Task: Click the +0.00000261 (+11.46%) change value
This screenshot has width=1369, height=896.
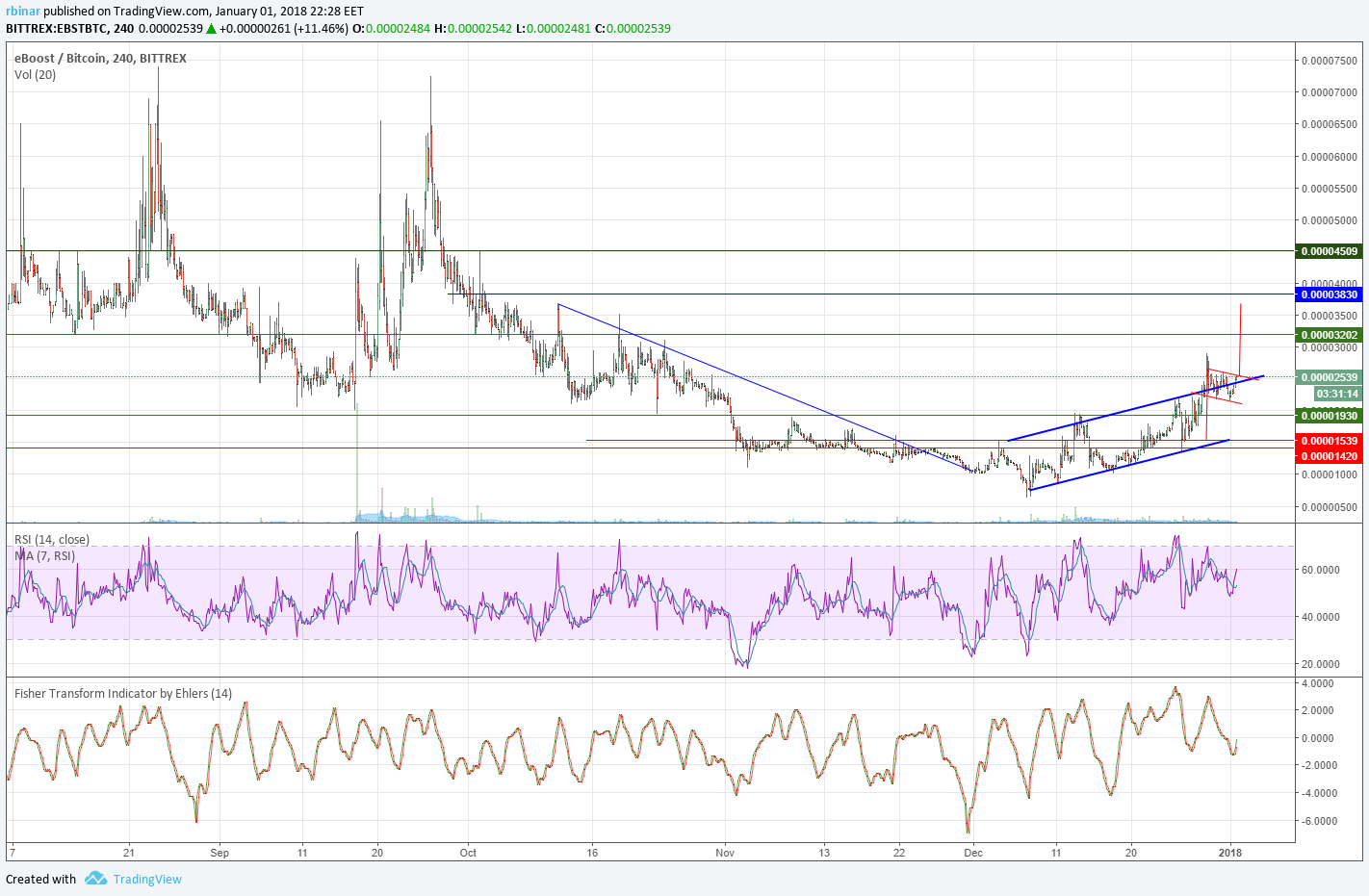Action: click(x=283, y=28)
